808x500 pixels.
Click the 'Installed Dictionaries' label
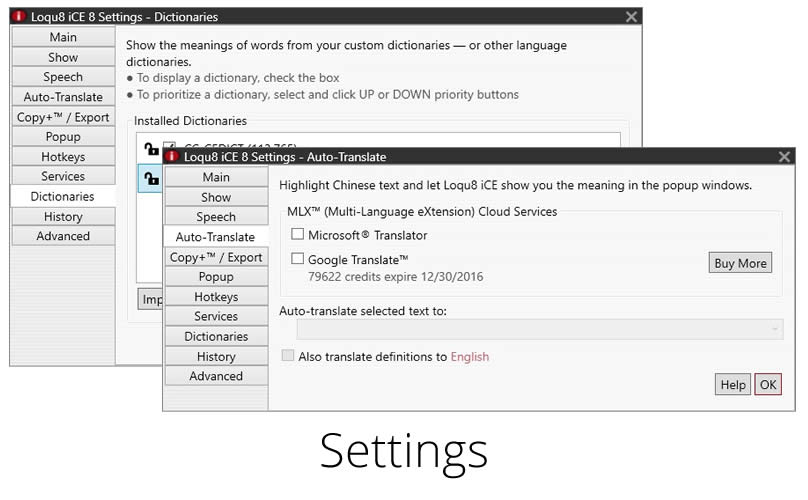point(190,121)
